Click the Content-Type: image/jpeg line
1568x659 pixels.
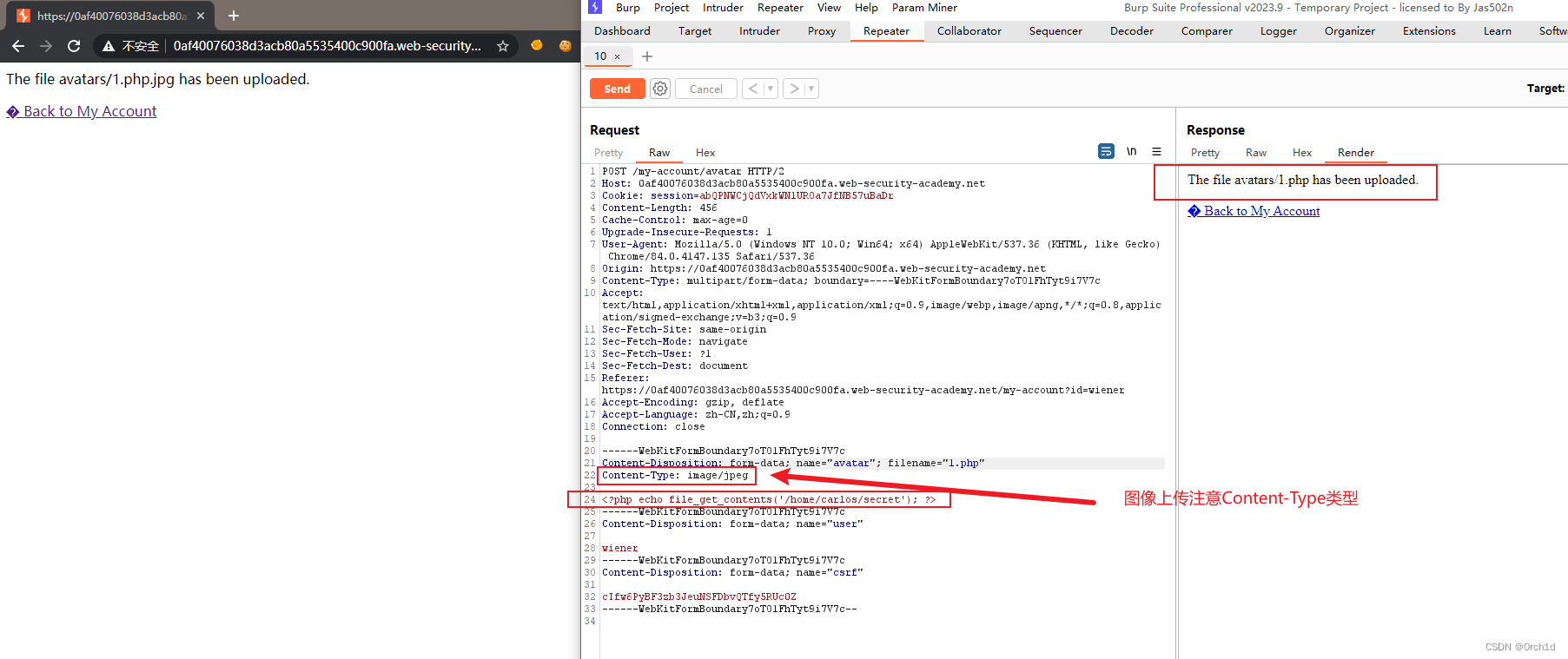click(x=675, y=475)
